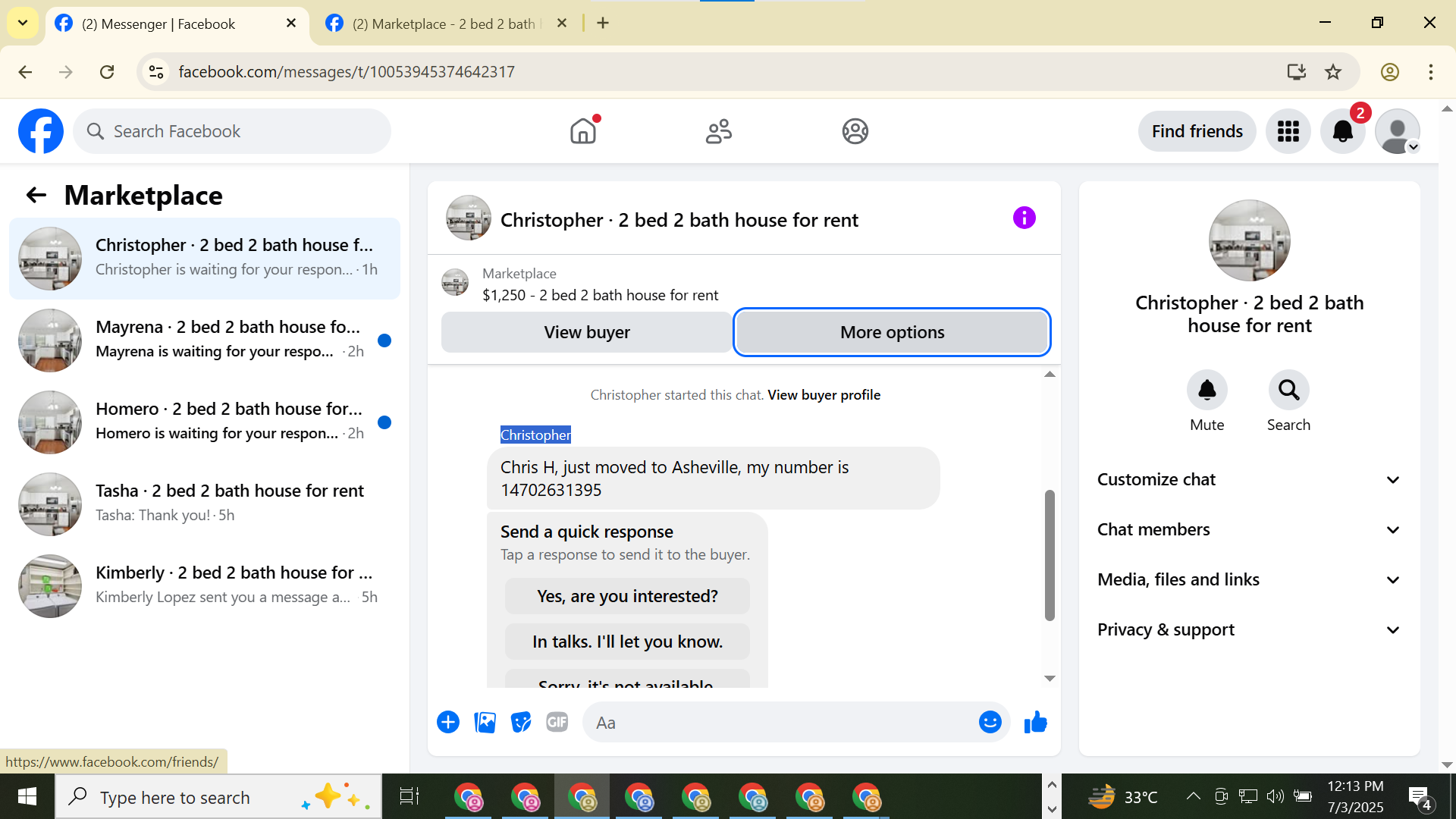This screenshot has width=1456, height=819.
Task: Attach a photo using the image icon
Action: pyautogui.click(x=485, y=723)
